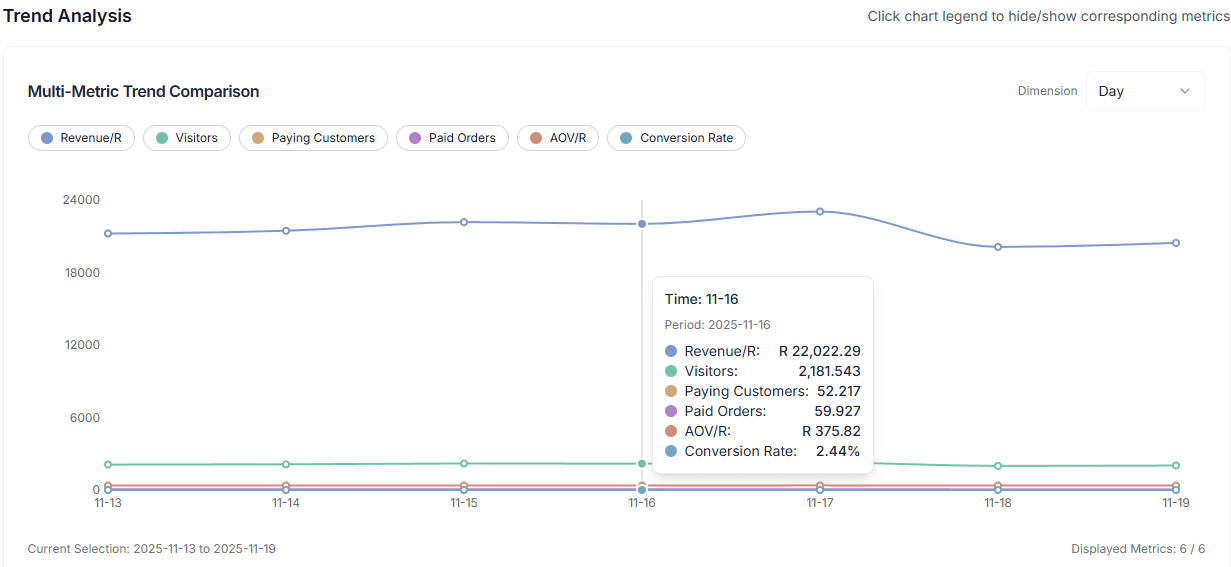1231x567 pixels.
Task: Select Revenue data point for 11-15
Action: [464, 222]
